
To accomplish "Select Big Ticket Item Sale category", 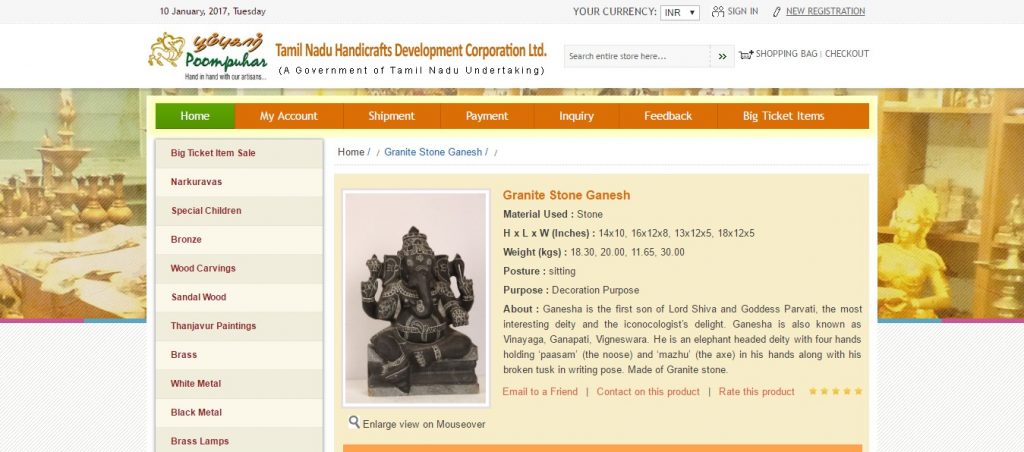I will tap(239, 153).
